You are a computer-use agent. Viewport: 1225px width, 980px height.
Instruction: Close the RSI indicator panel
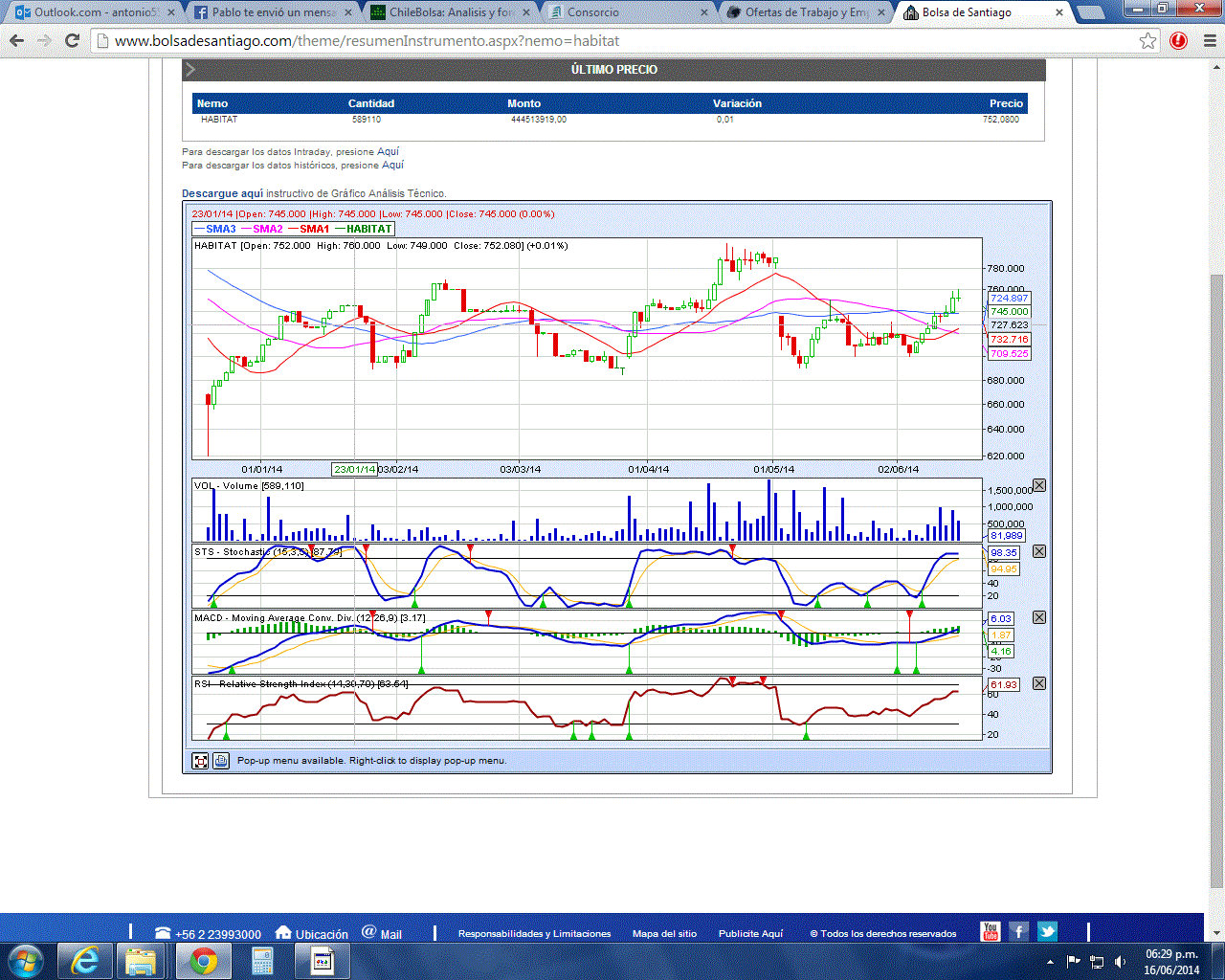coord(1039,683)
